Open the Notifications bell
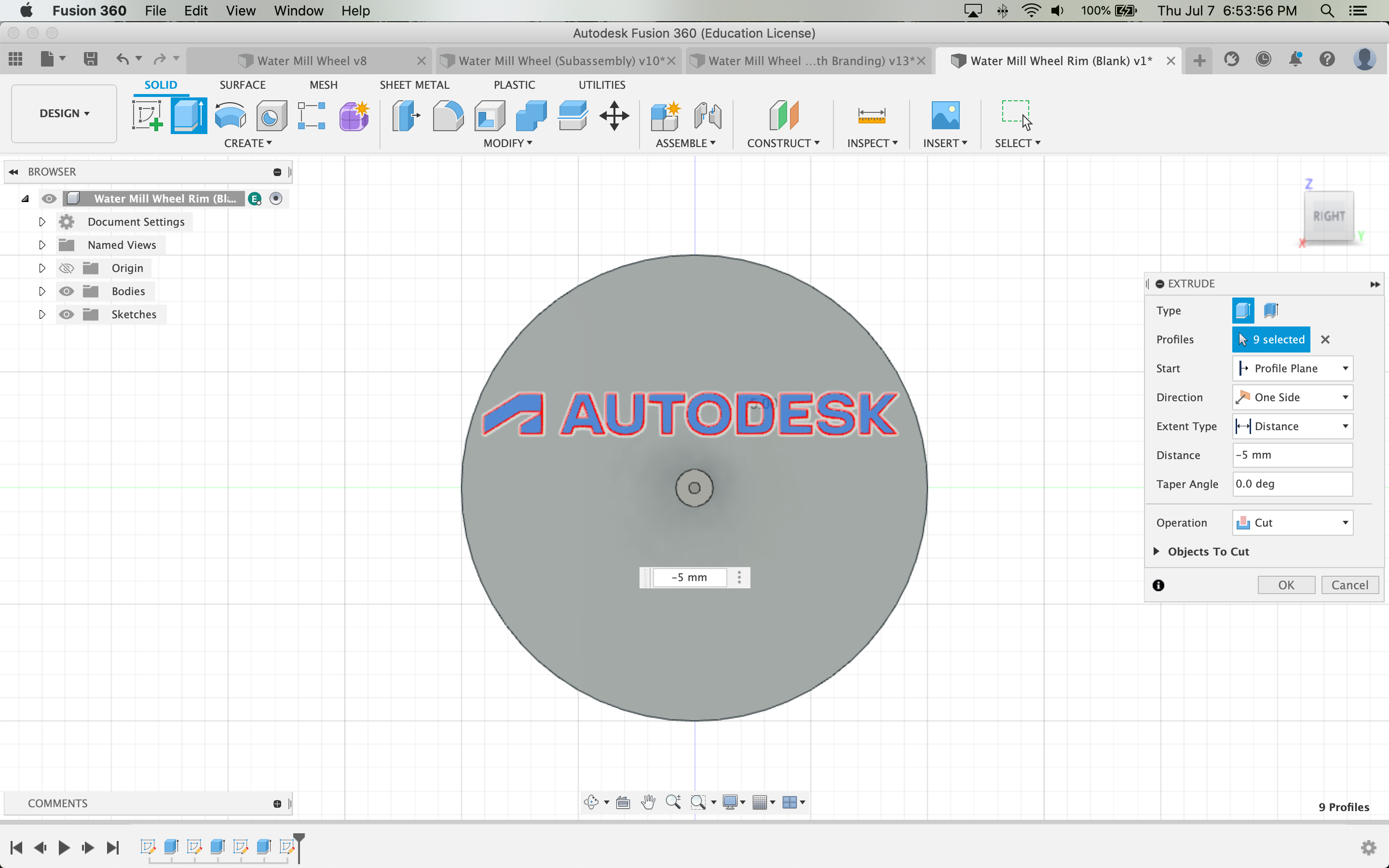The height and width of the screenshot is (868, 1389). [x=1295, y=59]
